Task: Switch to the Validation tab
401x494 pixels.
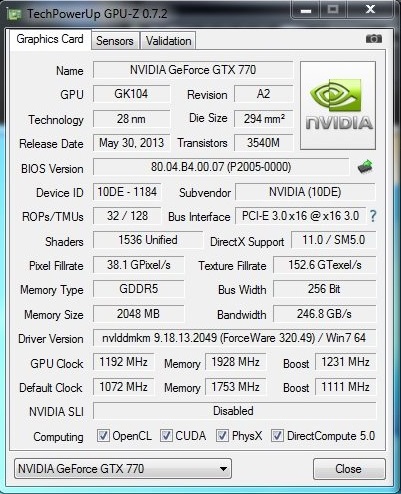Action: [168, 41]
